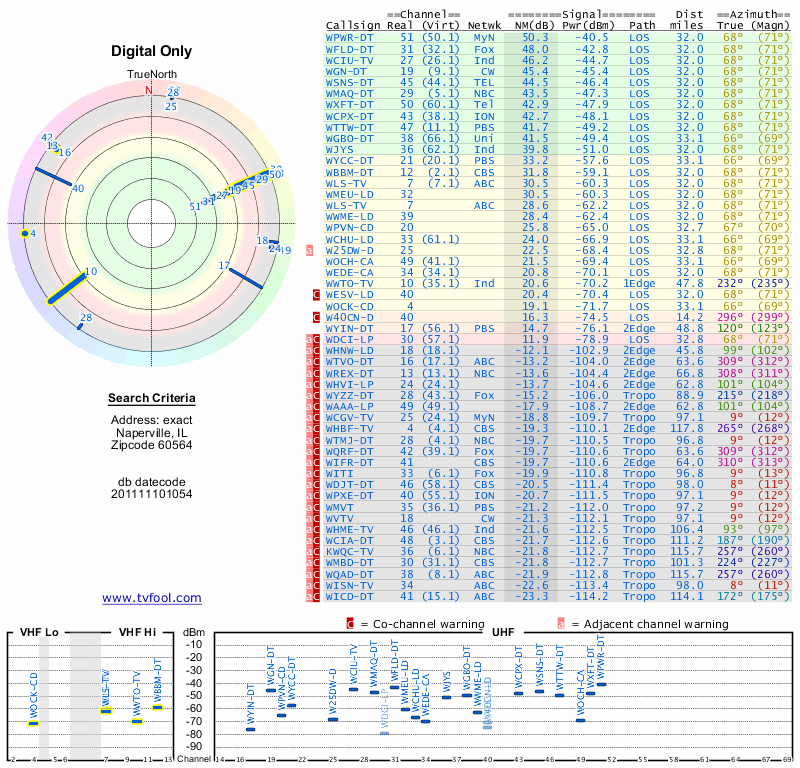Click the red co-channel warning legend icon

(x=350, y=624)
